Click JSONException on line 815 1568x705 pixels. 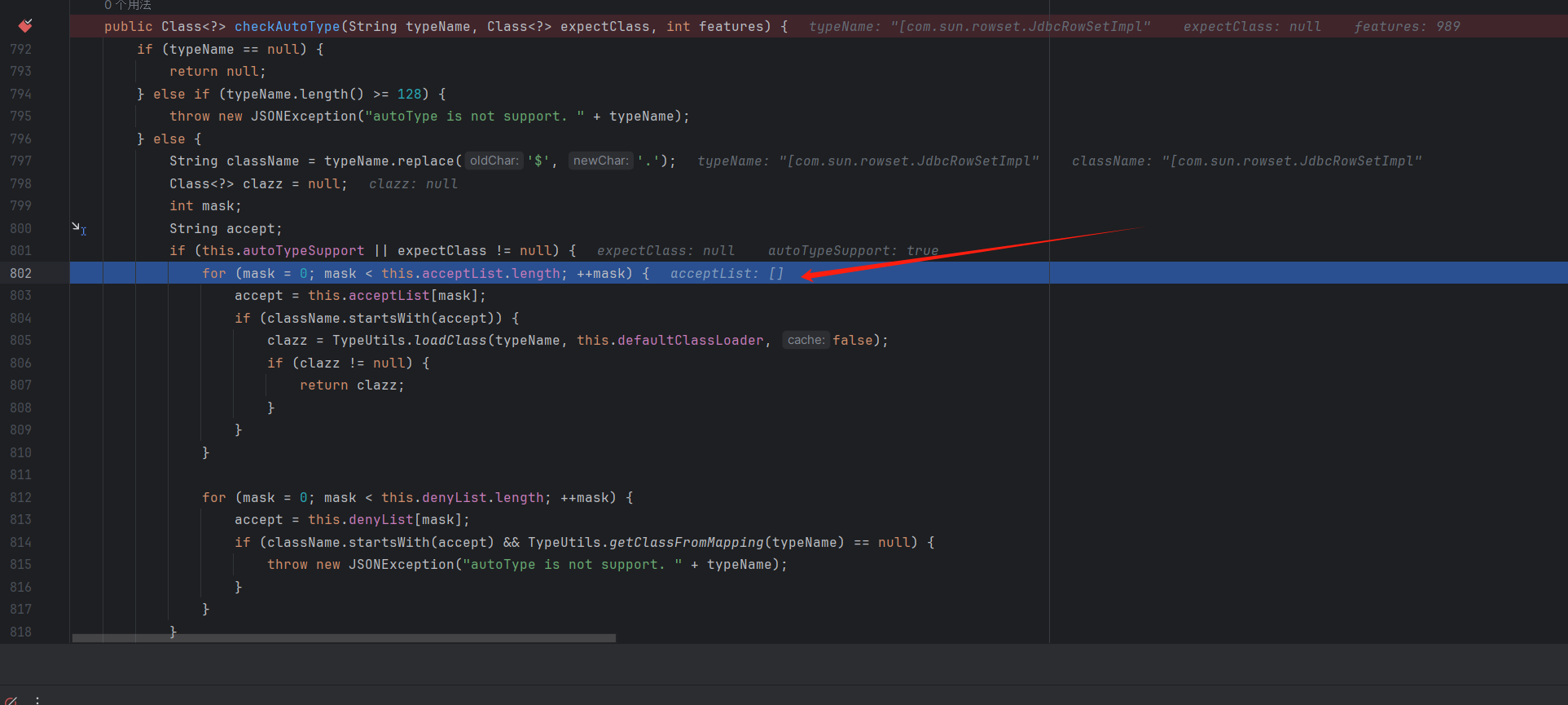pos(402,564)
